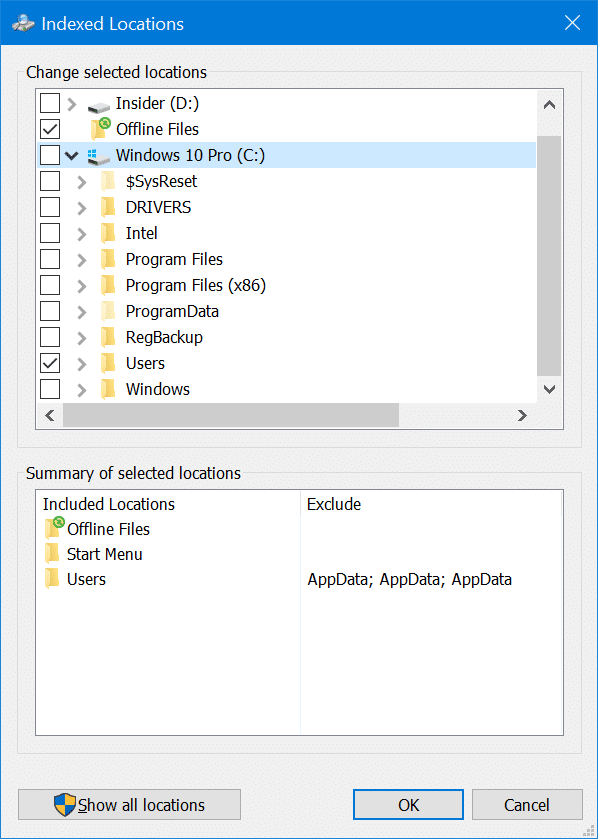Check the Insider (D:) checkbox
Image resolution: width=598 pixels, height=839 pixels.
[x=50, y=103]
